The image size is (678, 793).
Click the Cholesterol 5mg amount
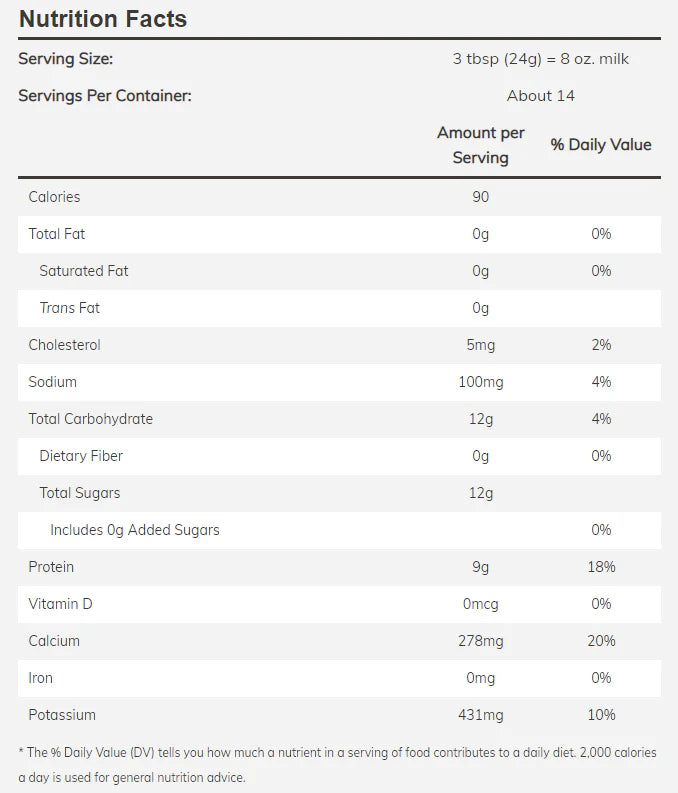(481, 345)
